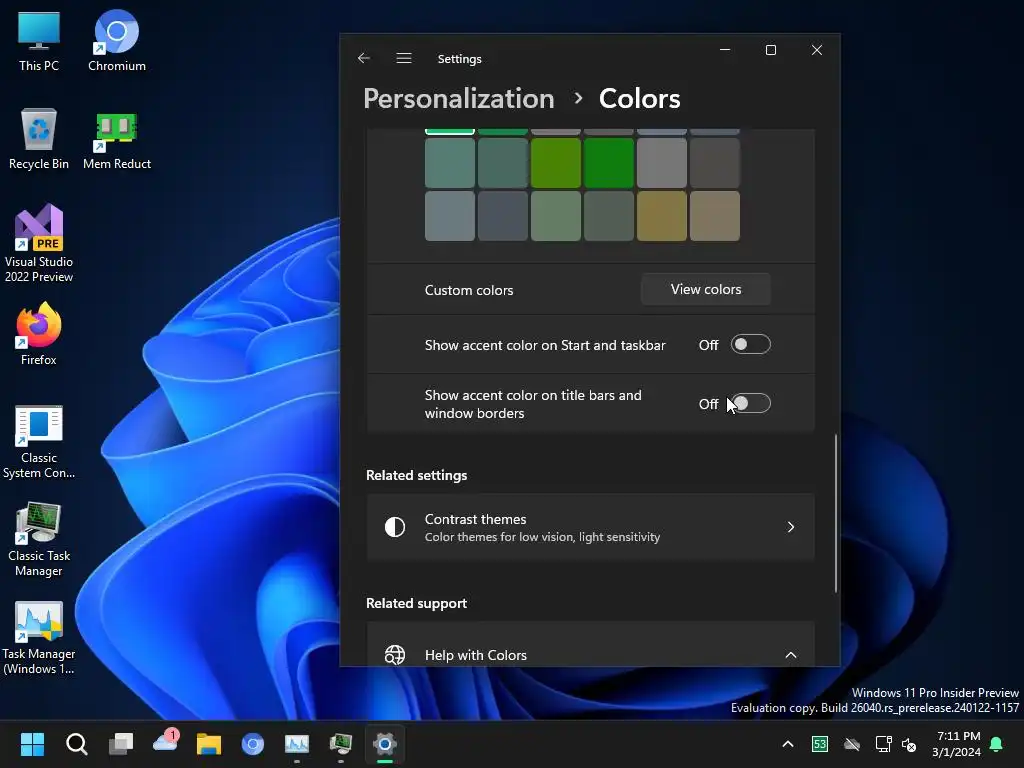Select the golden tan color swatch
This screenshot has height=768, width=1024.
click(662, 216)
